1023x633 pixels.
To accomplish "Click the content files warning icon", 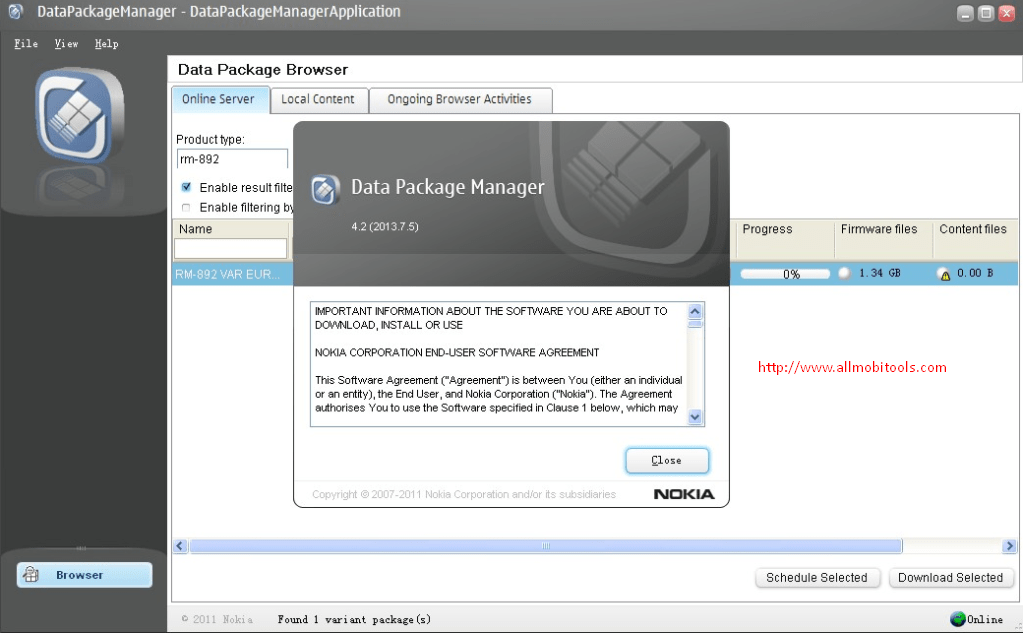I will (x=943, y=274).
